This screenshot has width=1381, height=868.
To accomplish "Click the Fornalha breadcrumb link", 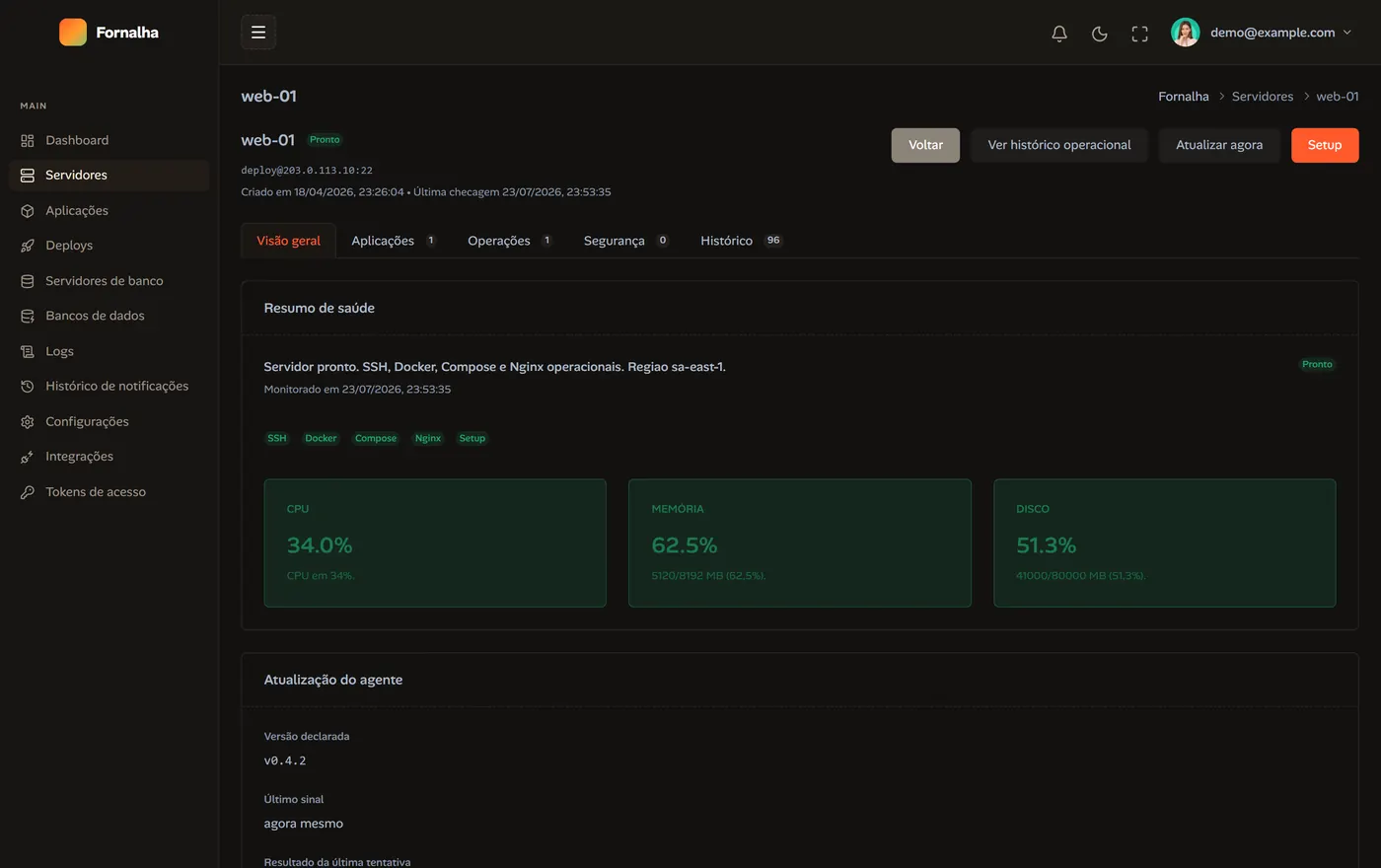I will (x=1184, y=97).
